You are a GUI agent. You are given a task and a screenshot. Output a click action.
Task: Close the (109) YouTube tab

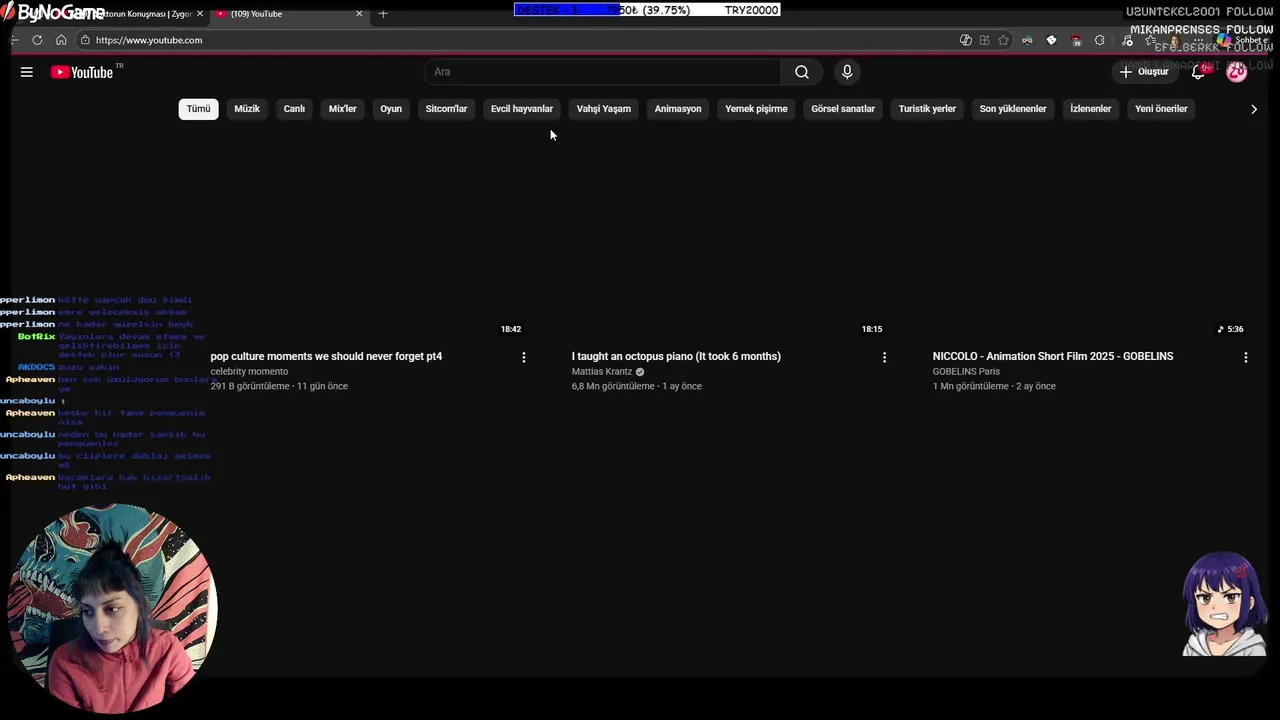pos(359,14)
